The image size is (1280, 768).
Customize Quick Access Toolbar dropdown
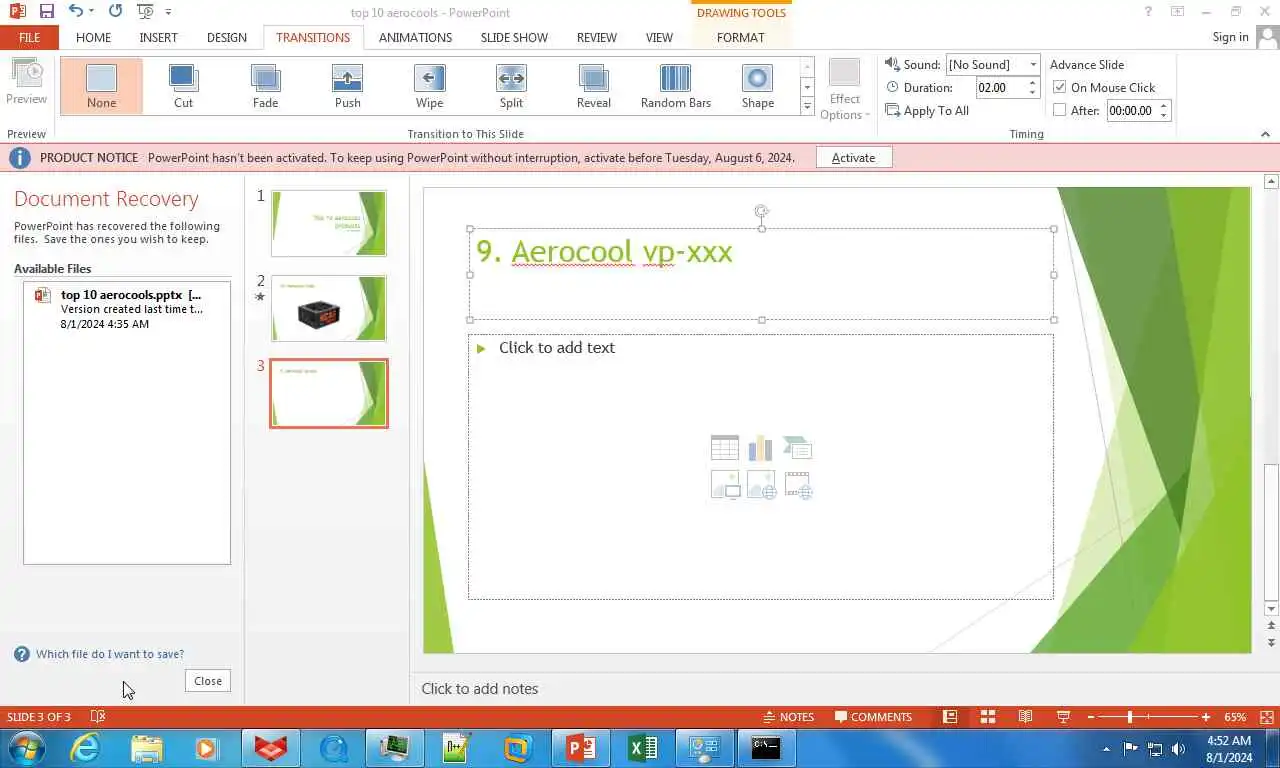168,12
